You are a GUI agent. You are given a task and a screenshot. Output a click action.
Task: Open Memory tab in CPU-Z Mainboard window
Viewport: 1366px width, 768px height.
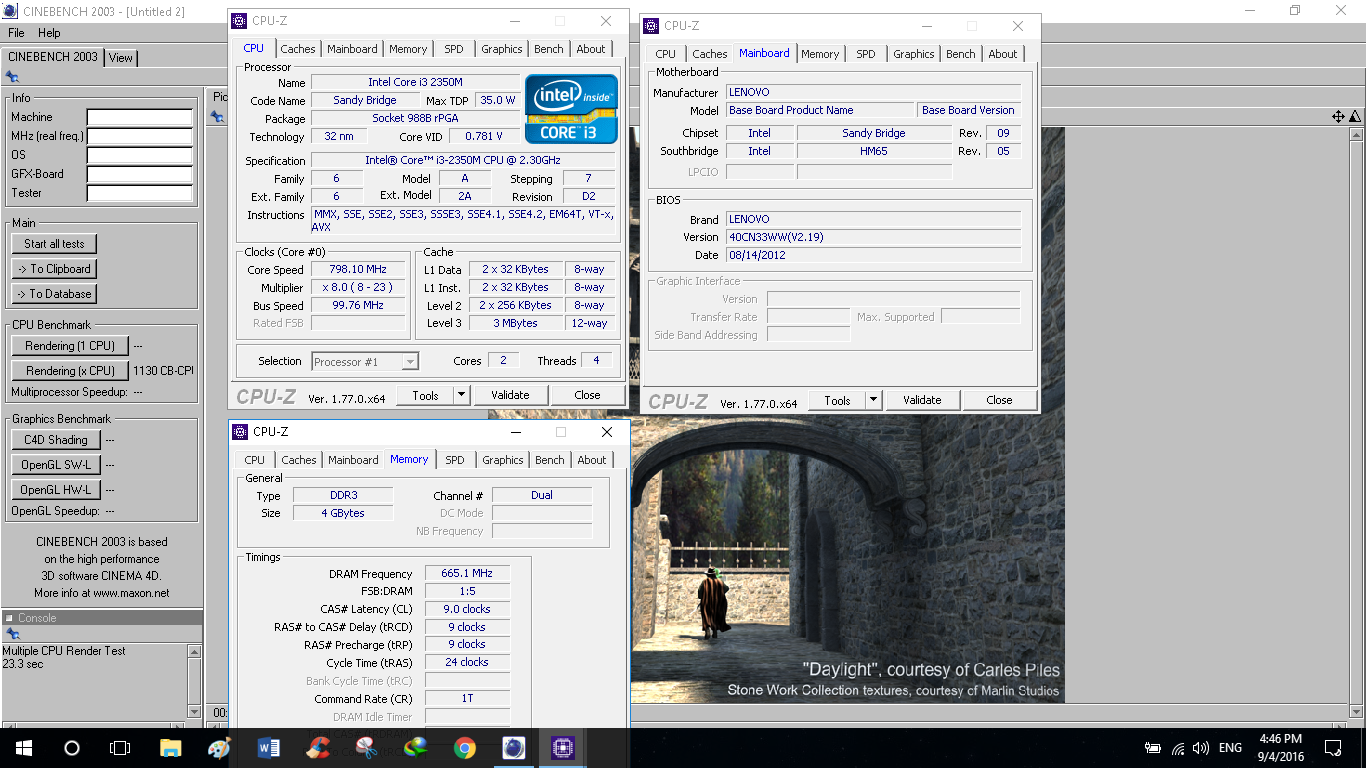(x=820, y=54)
